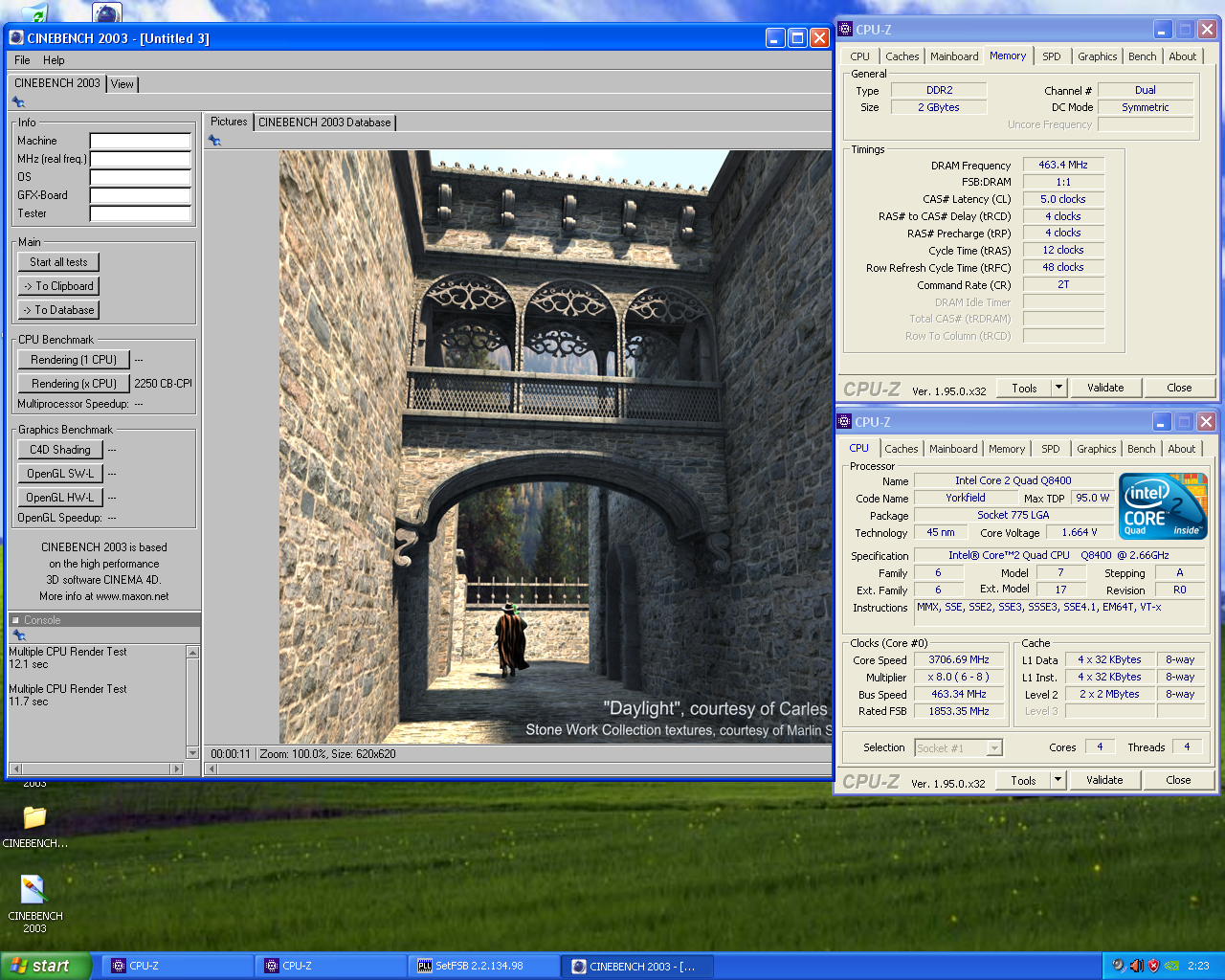This screenshot has width=1225, height=980.
Task: Click the Core Voltage value 1.664 V
Action: [x=1080, y=533]
